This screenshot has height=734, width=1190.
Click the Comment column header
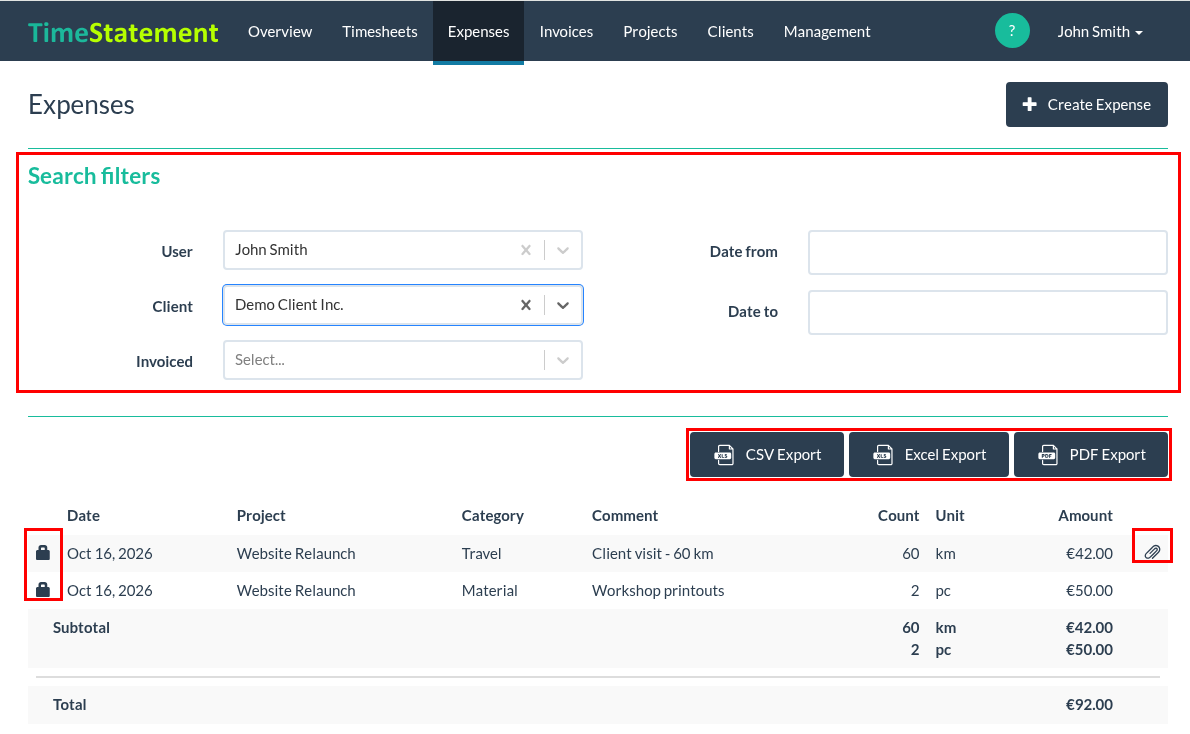click(x=625, y=515)
